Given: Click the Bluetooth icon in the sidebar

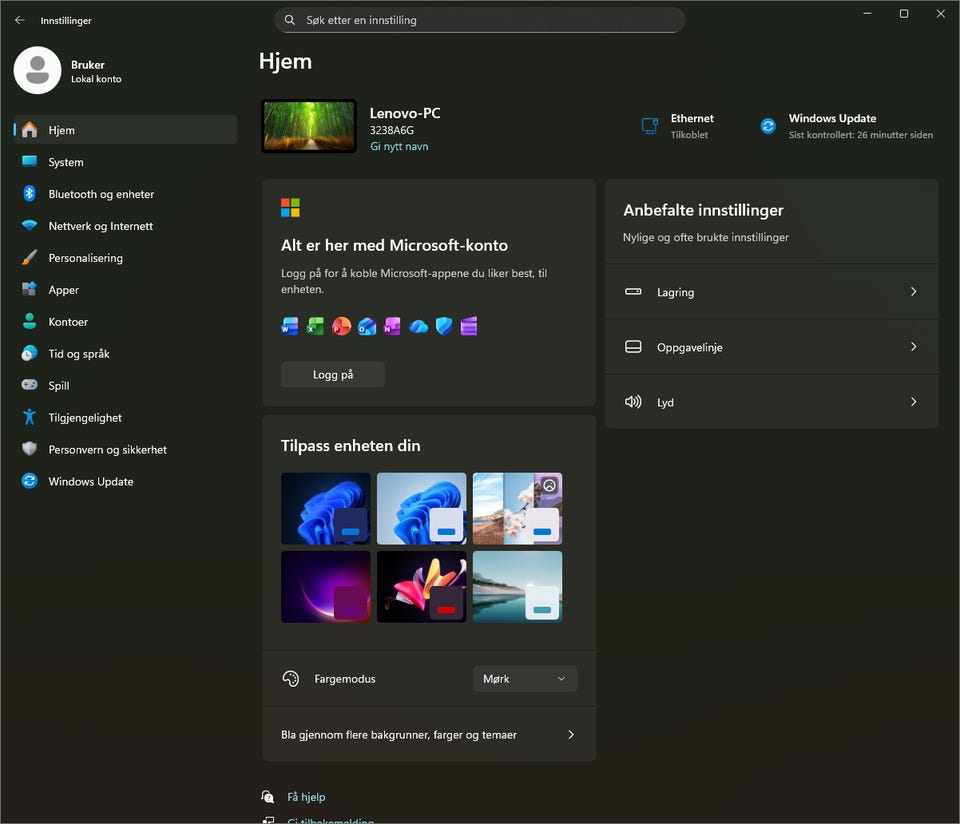Looking at the screenshot, I should tap(29, 194).
